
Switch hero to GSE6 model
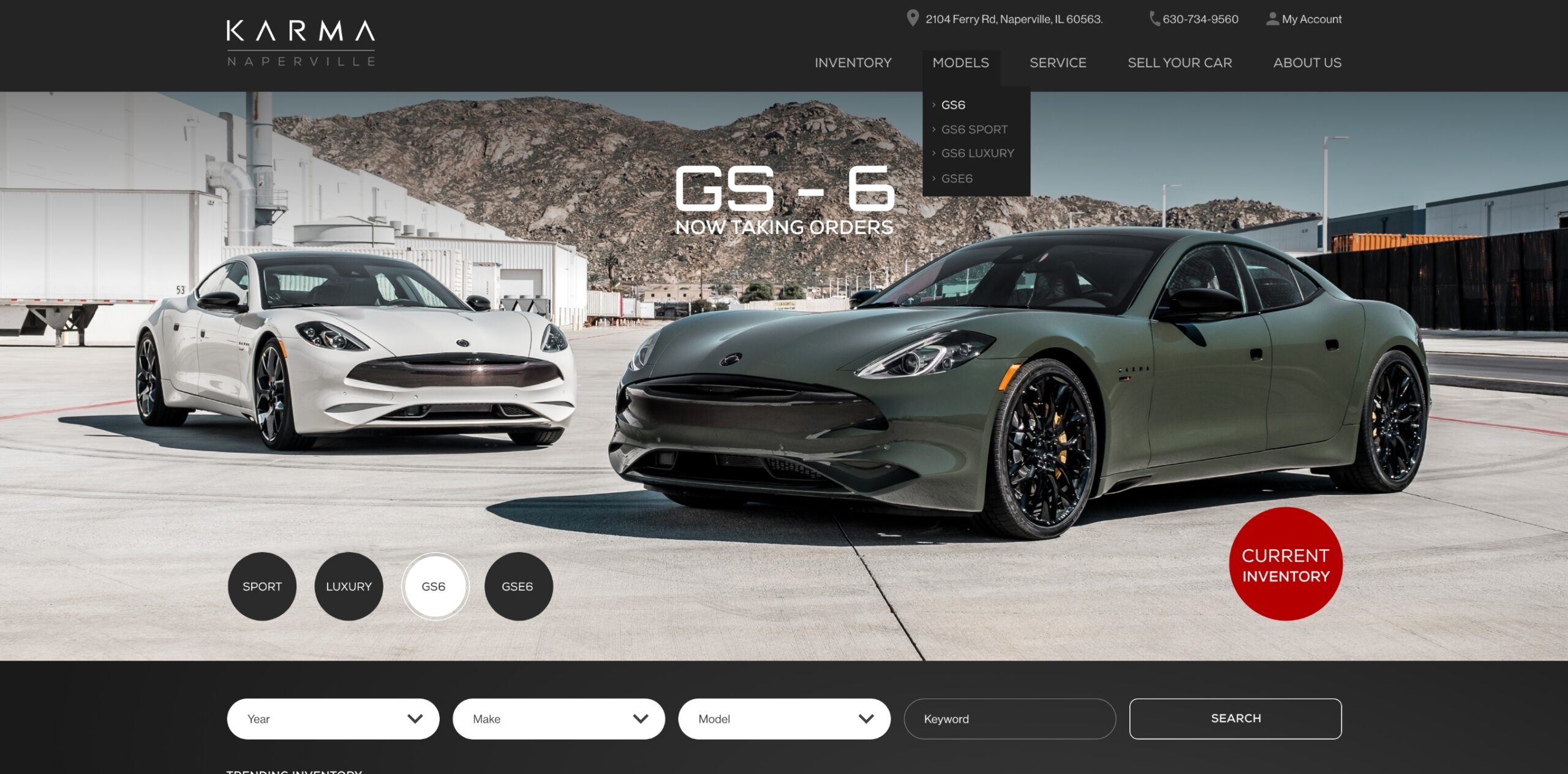(x=518, y=586)
